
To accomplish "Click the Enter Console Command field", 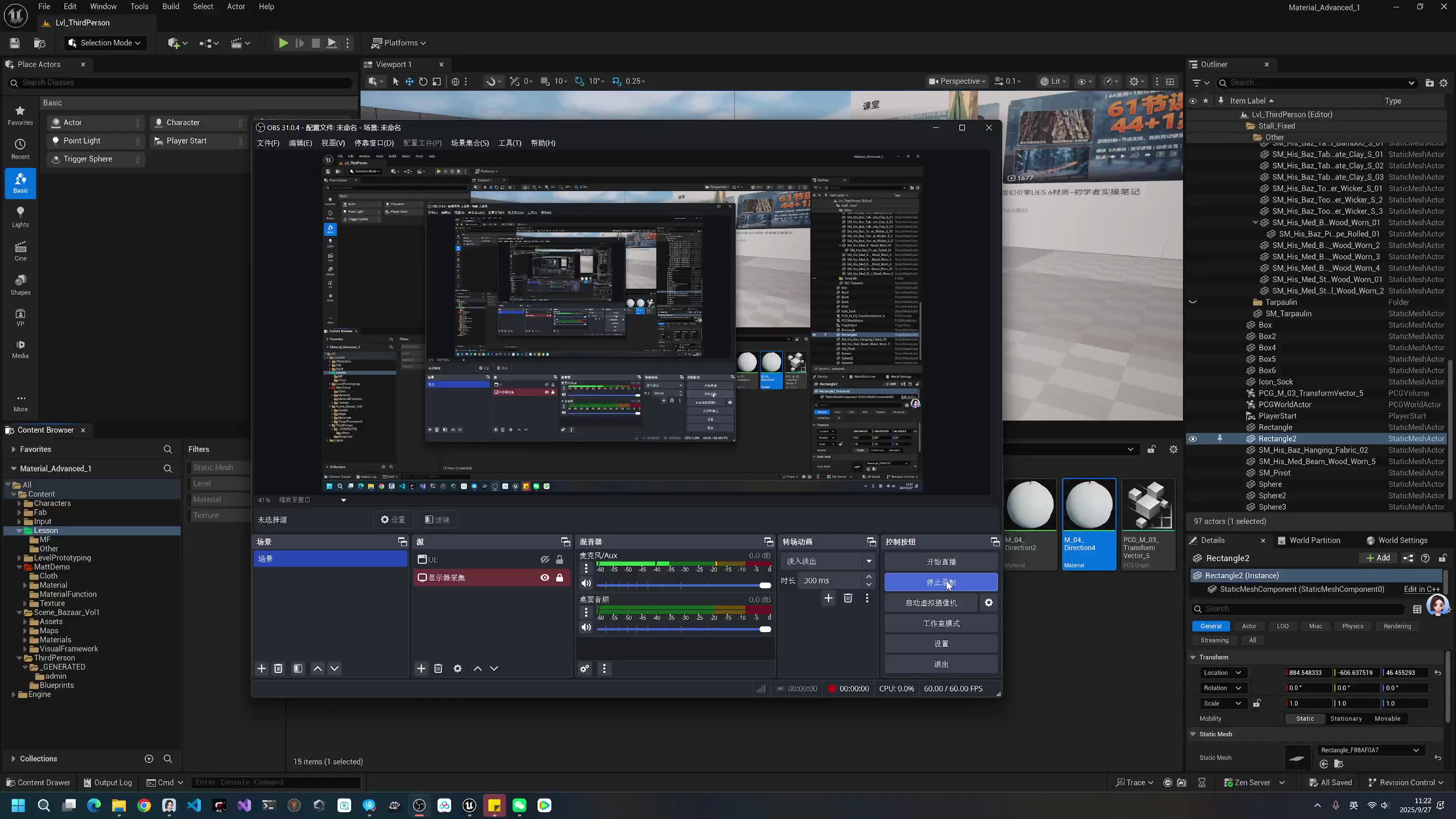I will point(276,783).
